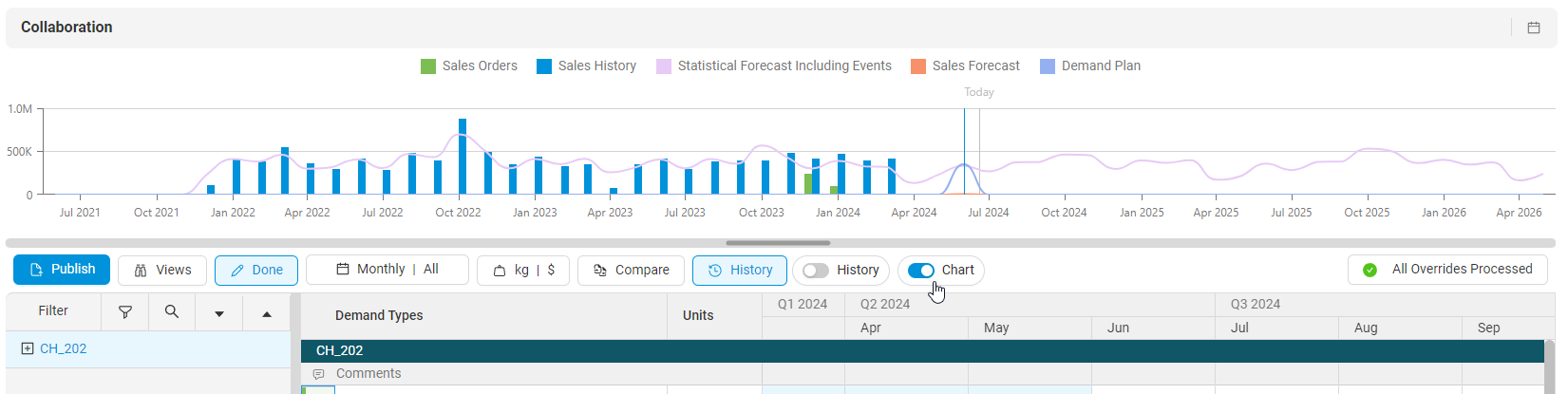1568x394 pixels.
Task: Turn off the Chart toggle
Action: [920, 271]
